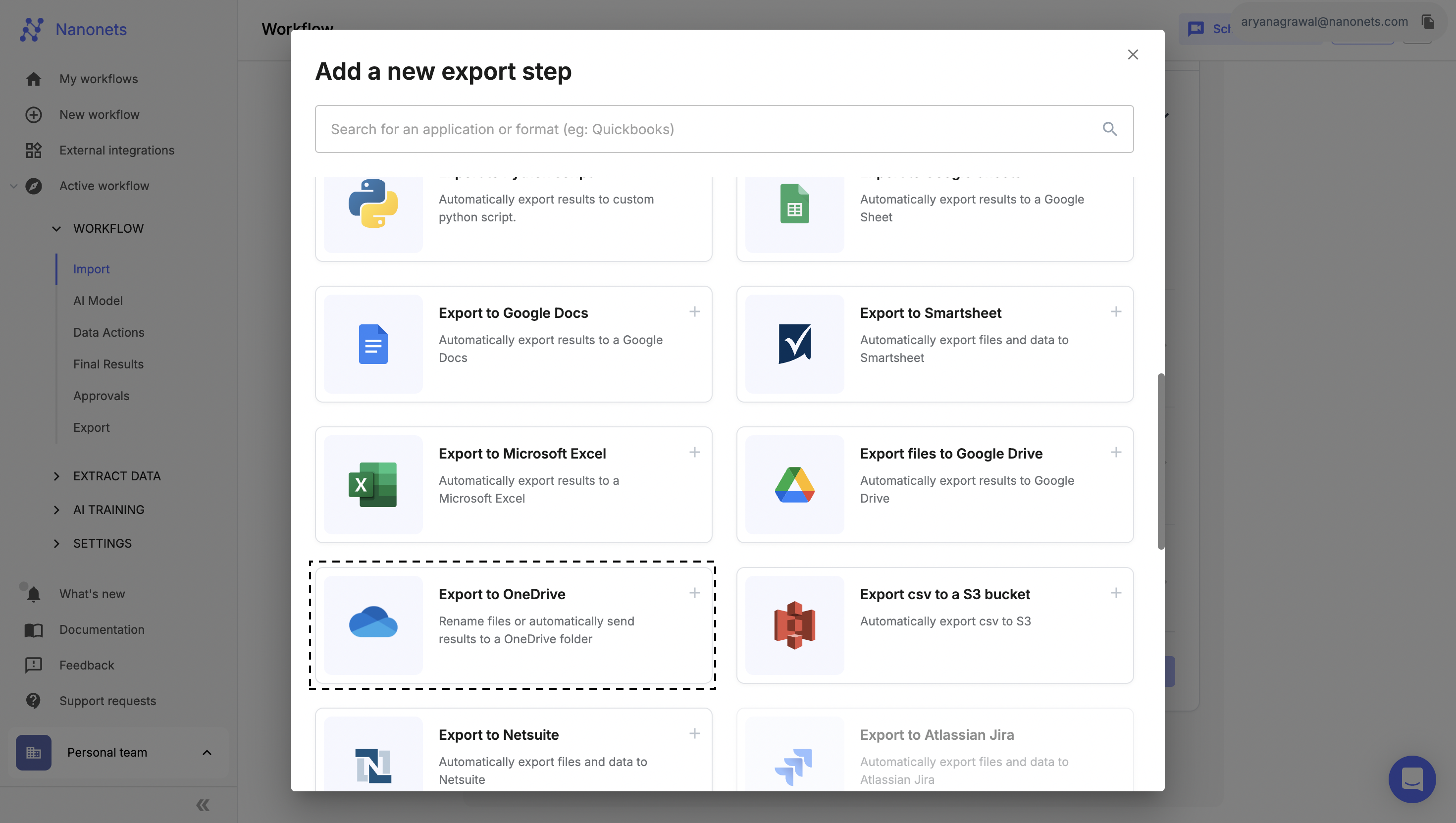
Task: Select the Amazon S3 bucket logo
Action: [795, 625]
